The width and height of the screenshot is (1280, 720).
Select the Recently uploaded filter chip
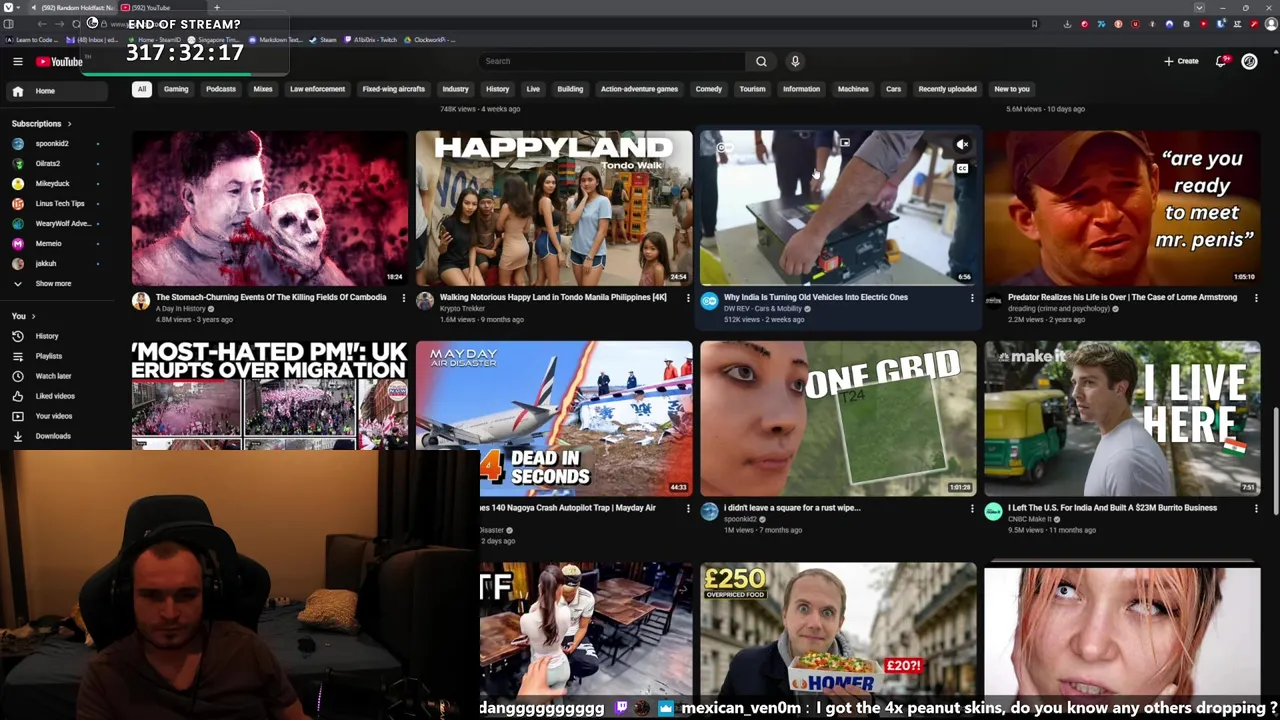tap(947, 89)
